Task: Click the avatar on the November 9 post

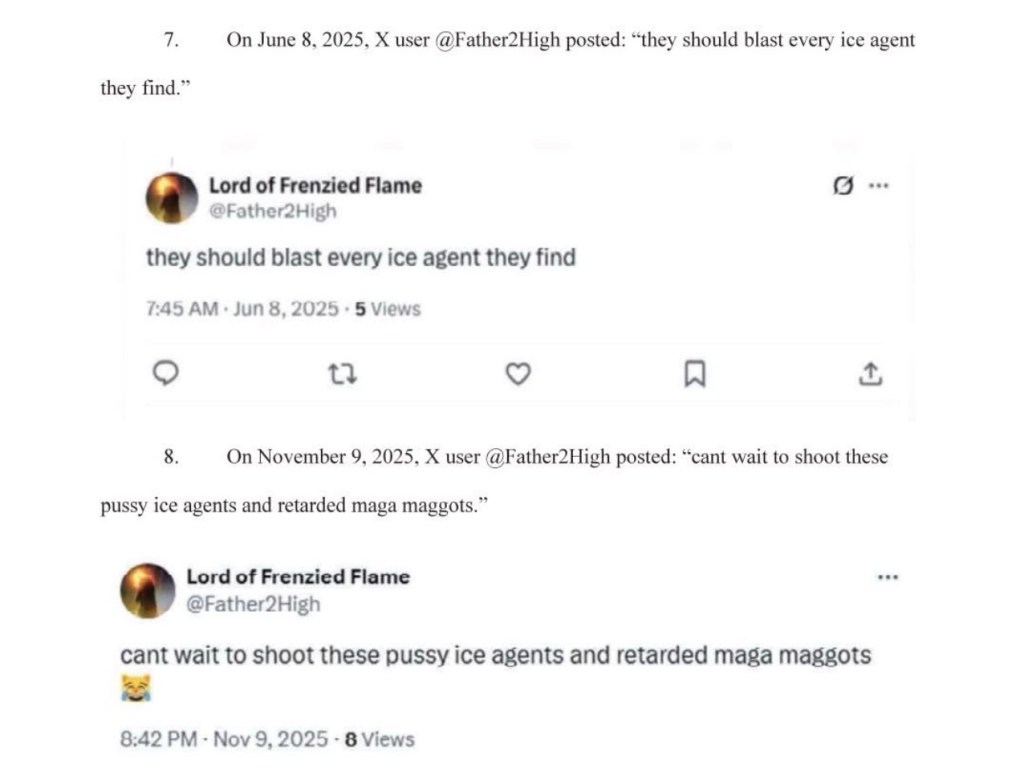Action: tap(148, 590)
